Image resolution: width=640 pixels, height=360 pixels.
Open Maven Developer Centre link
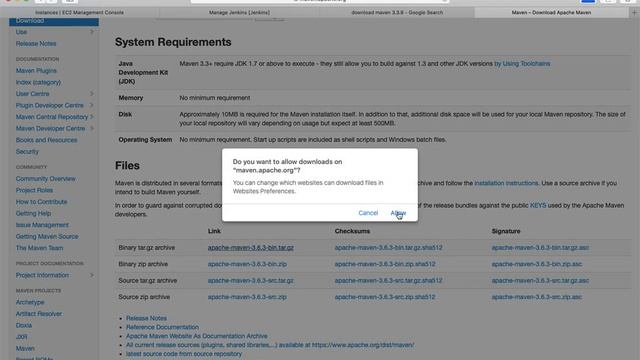(50, 128)
